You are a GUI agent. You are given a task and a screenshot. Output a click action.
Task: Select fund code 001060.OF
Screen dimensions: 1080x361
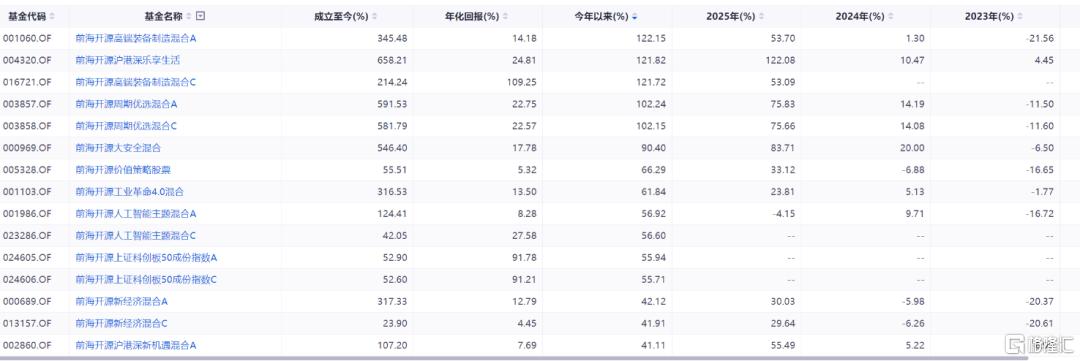tap(28, 39)
